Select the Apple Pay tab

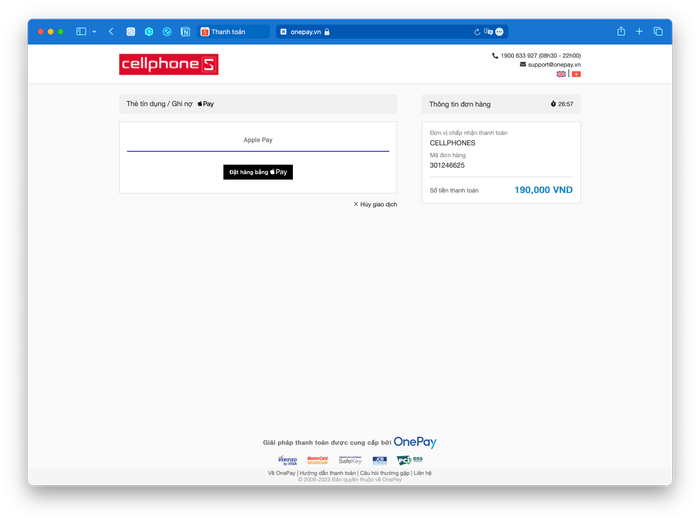[x=258, y=140]
